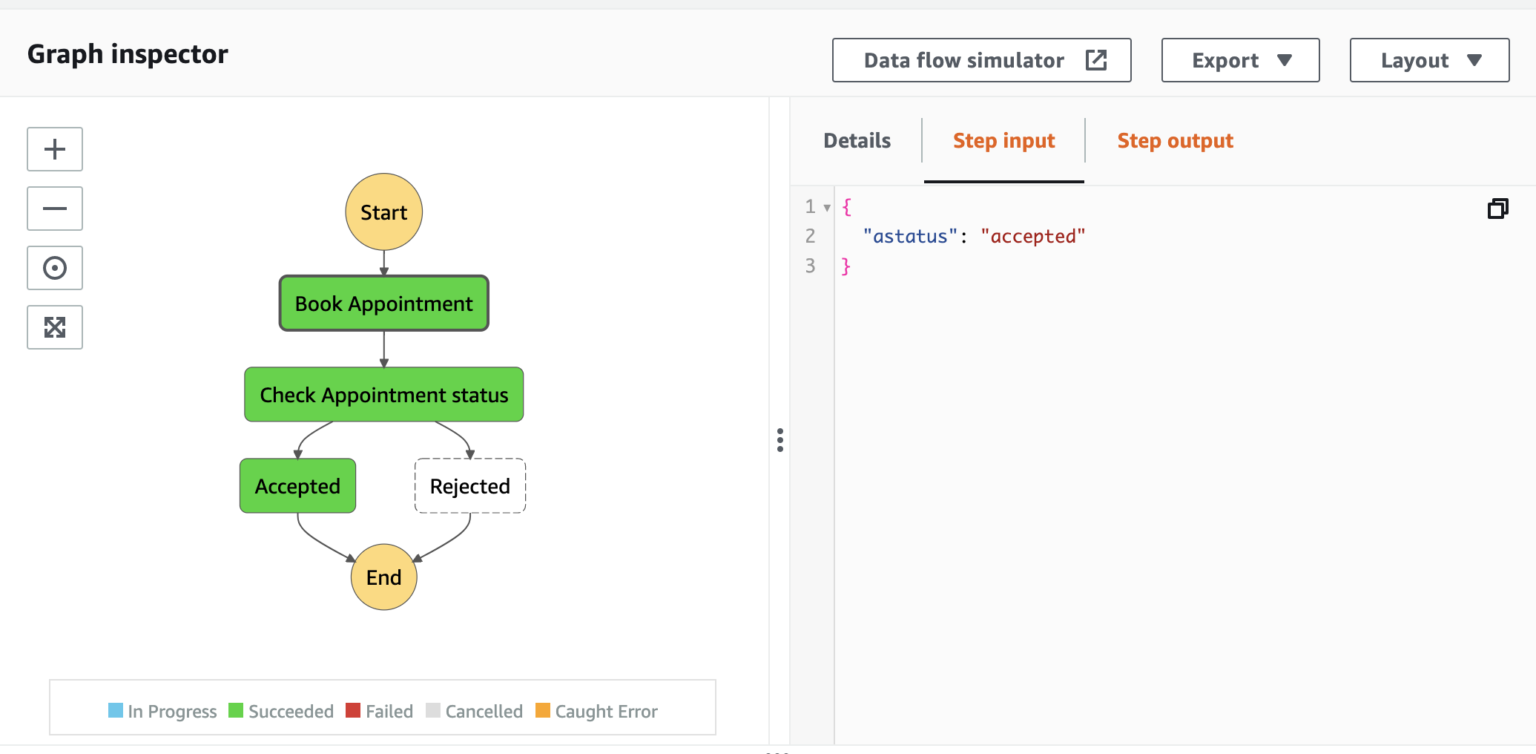Switch to the Step output tab
Screen dimensions: 1536x754
coord(1175,141)
